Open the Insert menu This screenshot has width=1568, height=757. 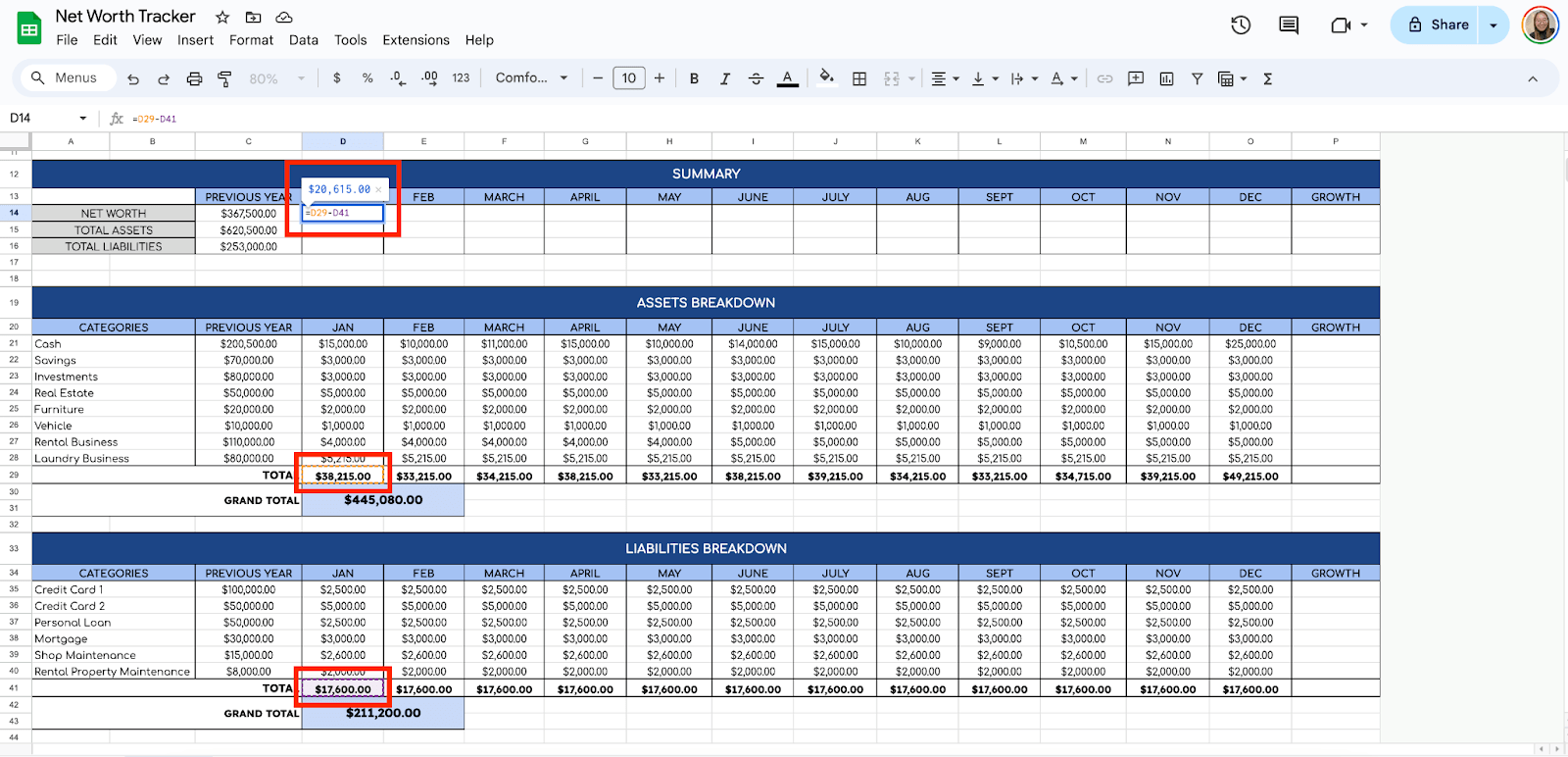pyautogui.click(x=195, y=40)
